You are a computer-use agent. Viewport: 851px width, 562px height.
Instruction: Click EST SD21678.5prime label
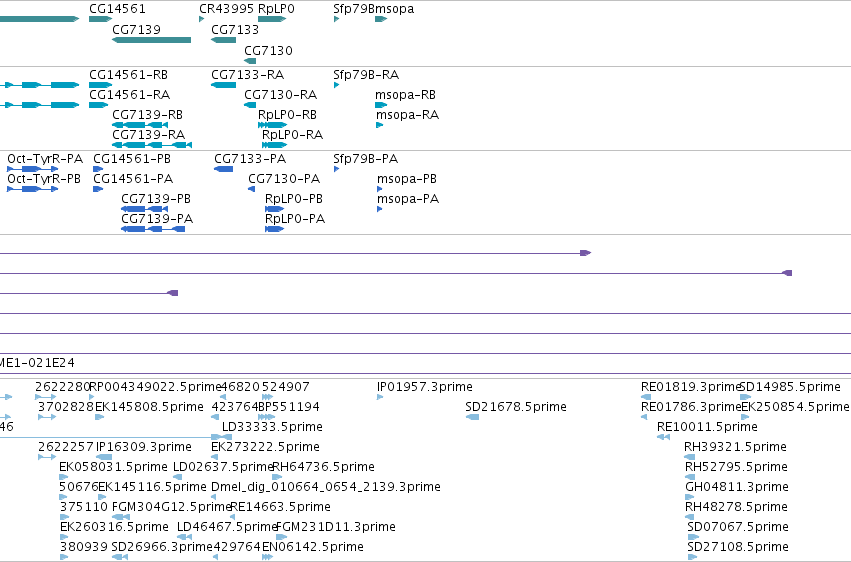516,406
